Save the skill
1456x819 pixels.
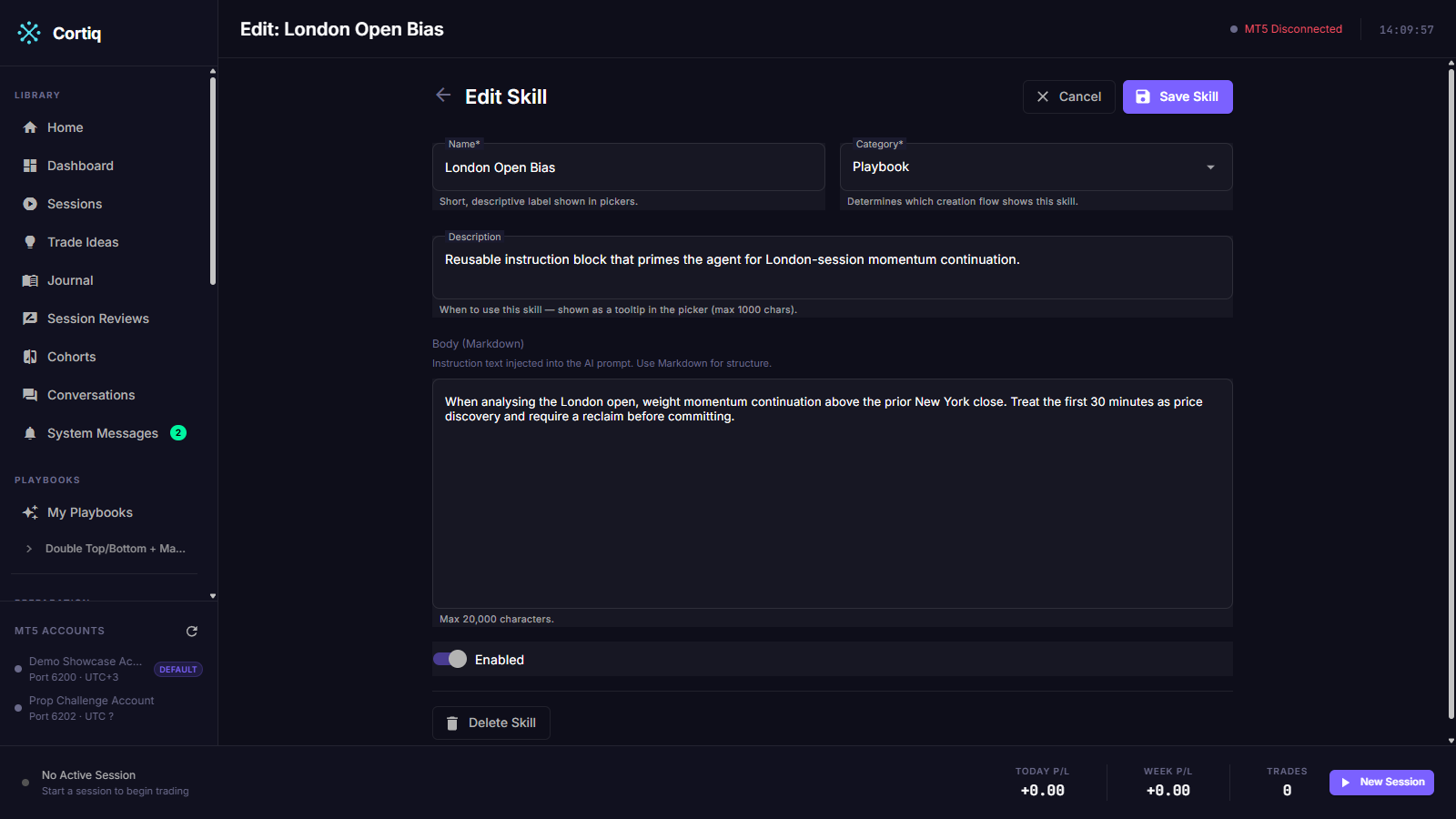(1178, 96)
